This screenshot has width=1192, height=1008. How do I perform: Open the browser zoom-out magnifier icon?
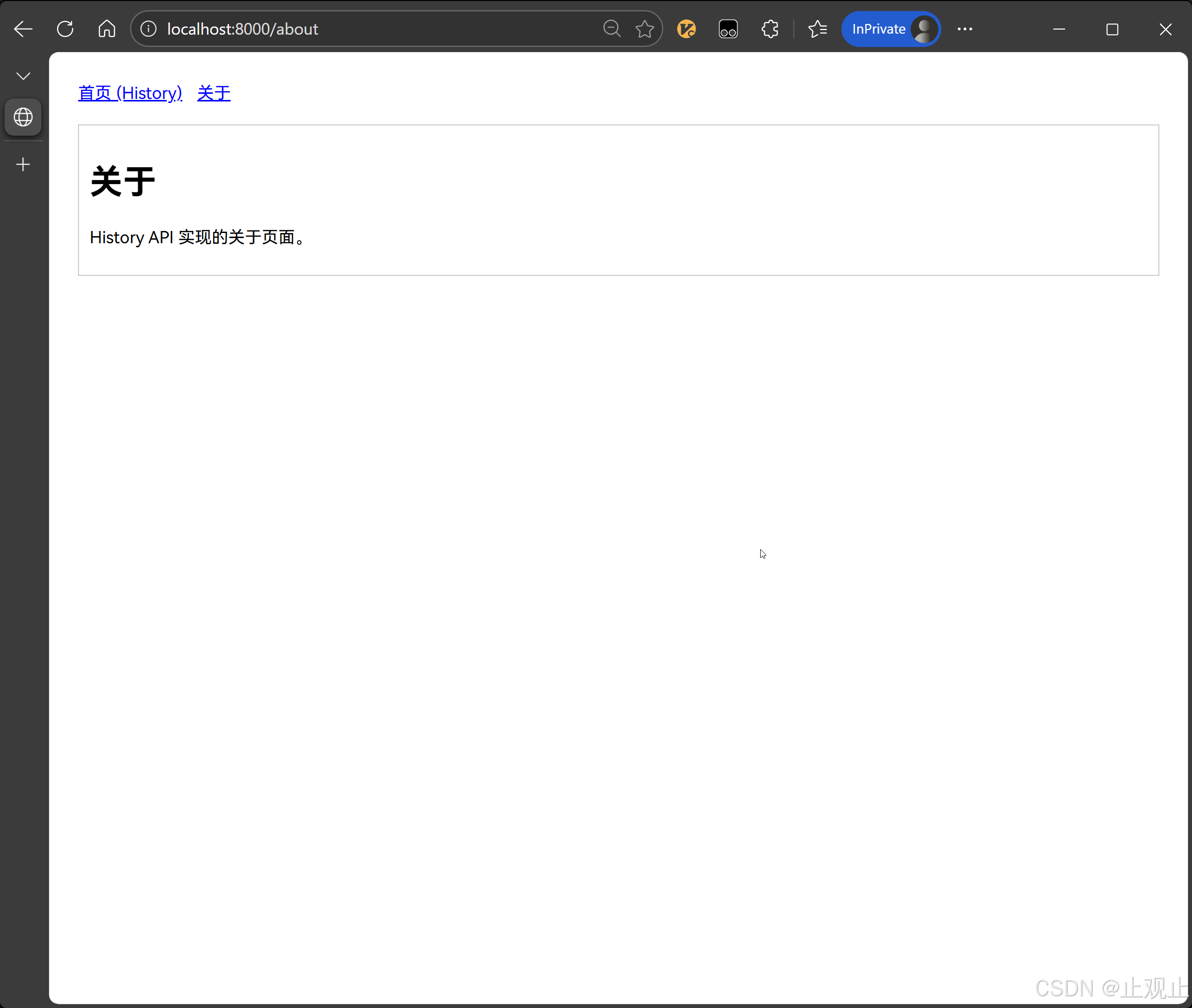[x=611, y=29]
